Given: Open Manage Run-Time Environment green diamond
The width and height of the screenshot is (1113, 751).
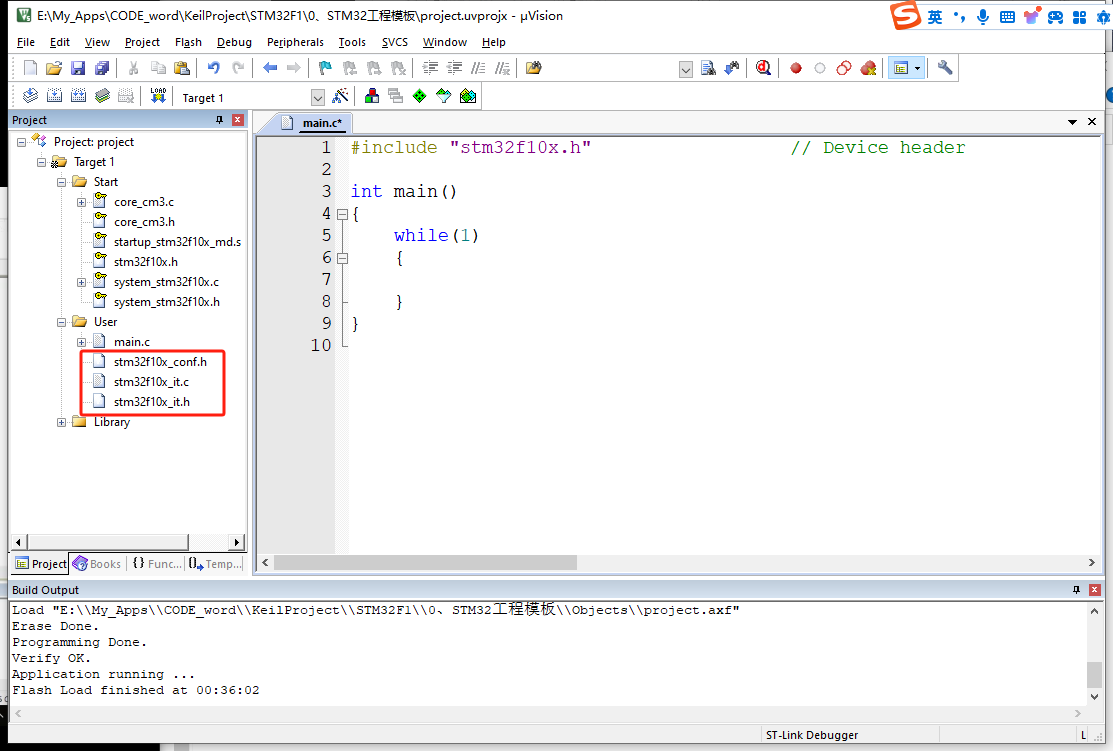Looking at the screenshot, I should (420, 96).
